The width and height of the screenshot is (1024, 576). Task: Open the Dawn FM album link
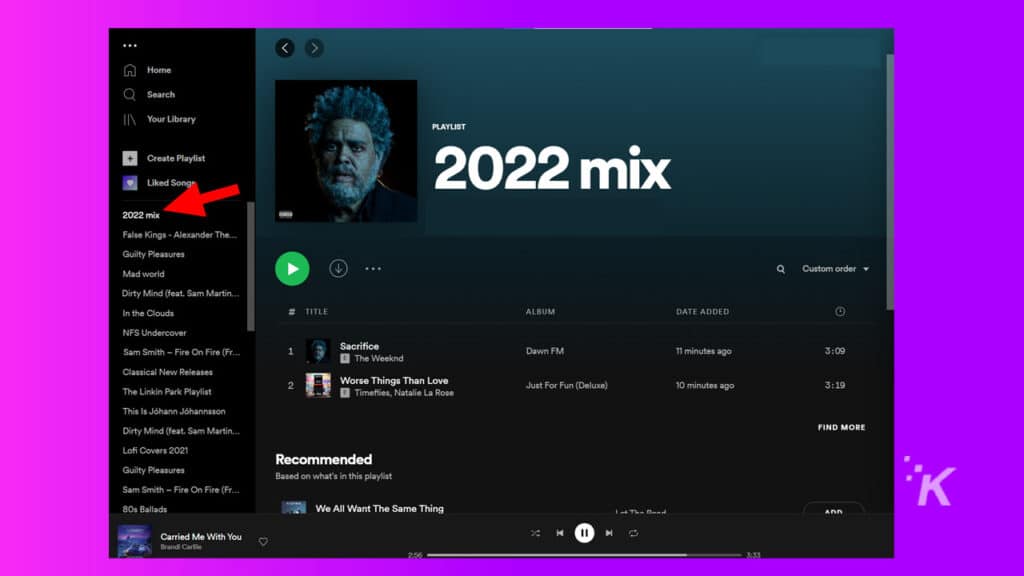[545, 351]
